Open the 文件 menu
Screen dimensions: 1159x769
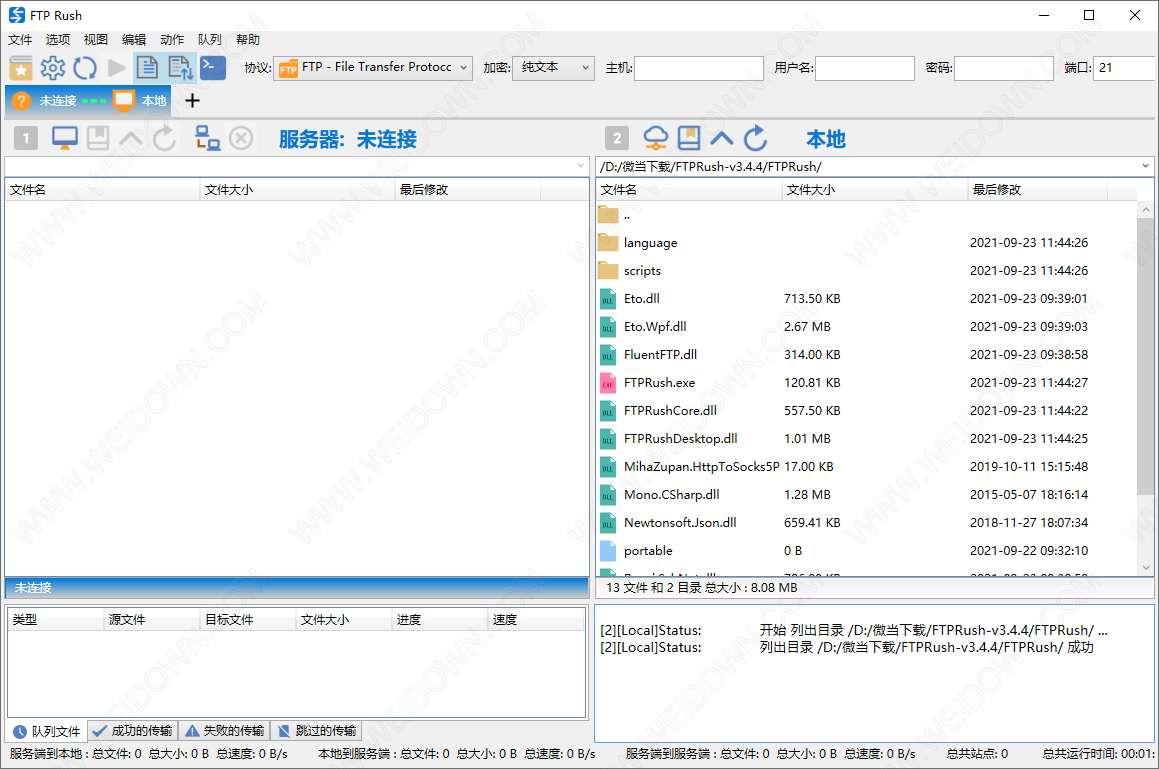click(x=20, y=39)
